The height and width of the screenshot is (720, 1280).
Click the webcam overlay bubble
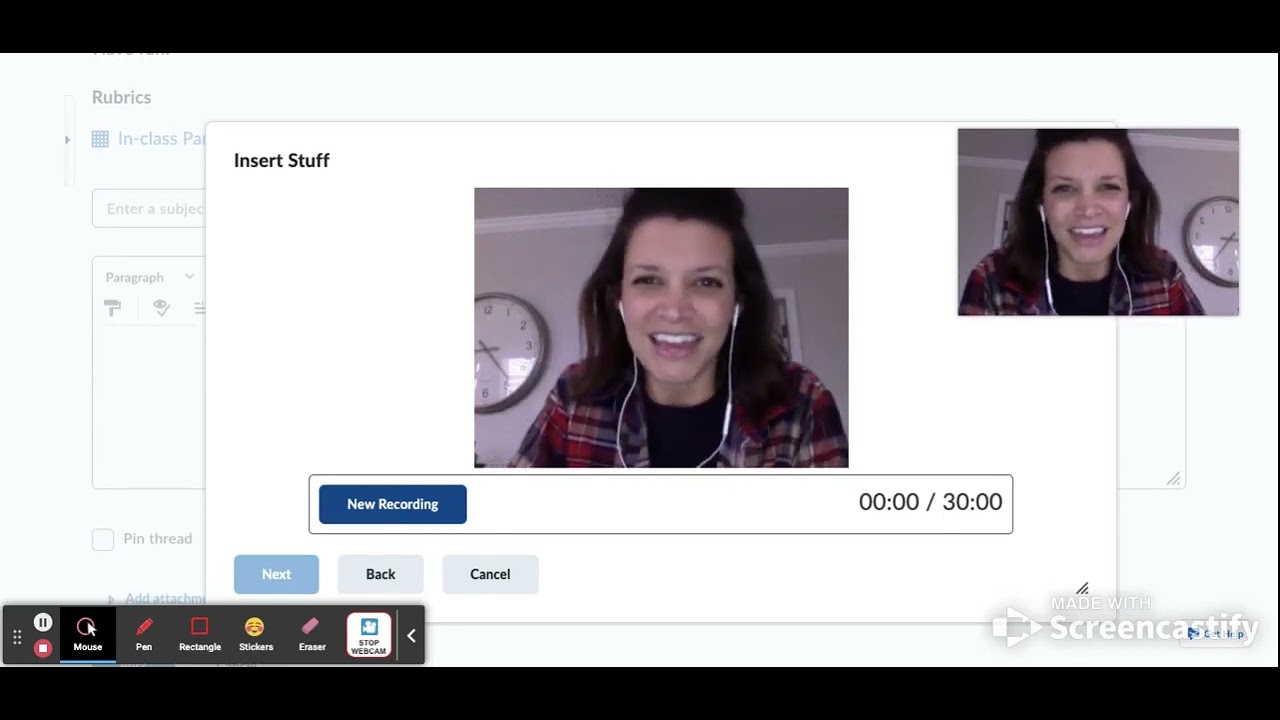tap(1098, 222)
